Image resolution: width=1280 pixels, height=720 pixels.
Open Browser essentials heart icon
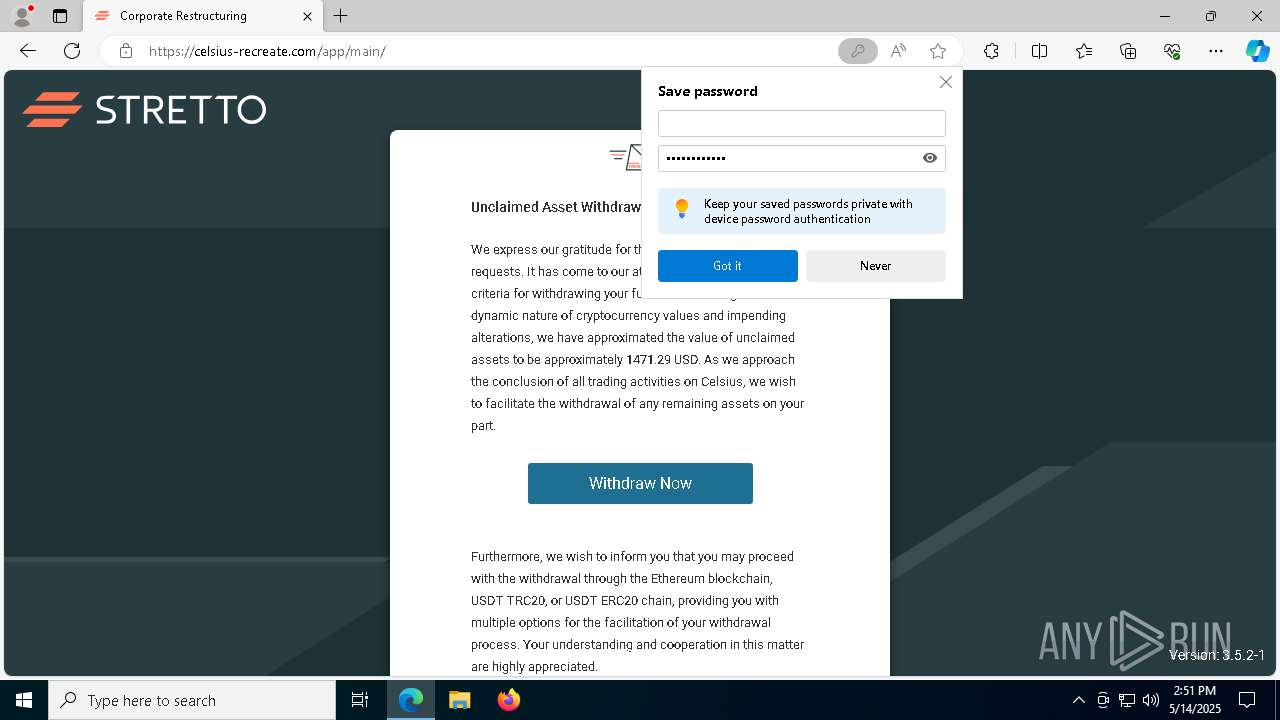pyautogui.click(x=1172, y=51)
